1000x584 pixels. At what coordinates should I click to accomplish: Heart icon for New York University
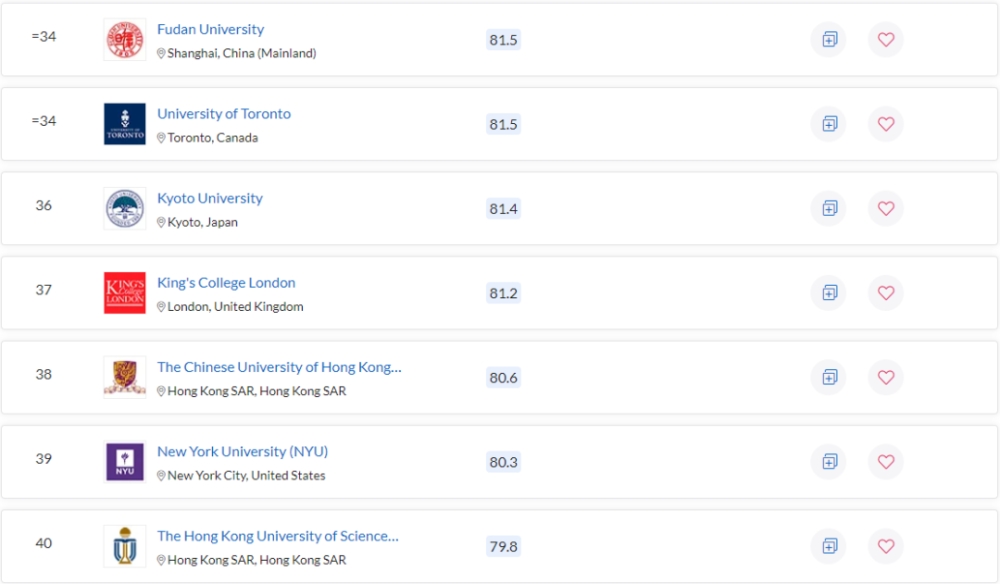click(x=886, y=462)
